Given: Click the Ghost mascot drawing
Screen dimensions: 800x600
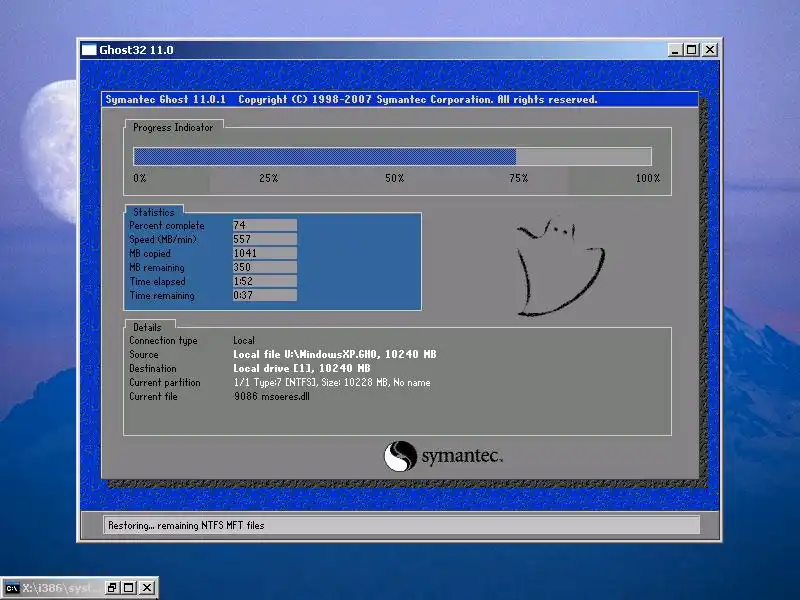Looking at the screenshot, I should point(561,267).
